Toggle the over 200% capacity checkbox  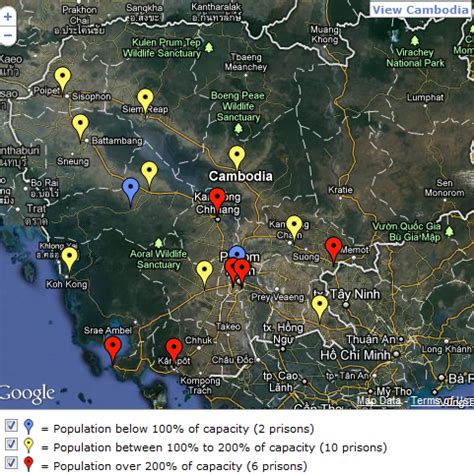coord(11,463)
